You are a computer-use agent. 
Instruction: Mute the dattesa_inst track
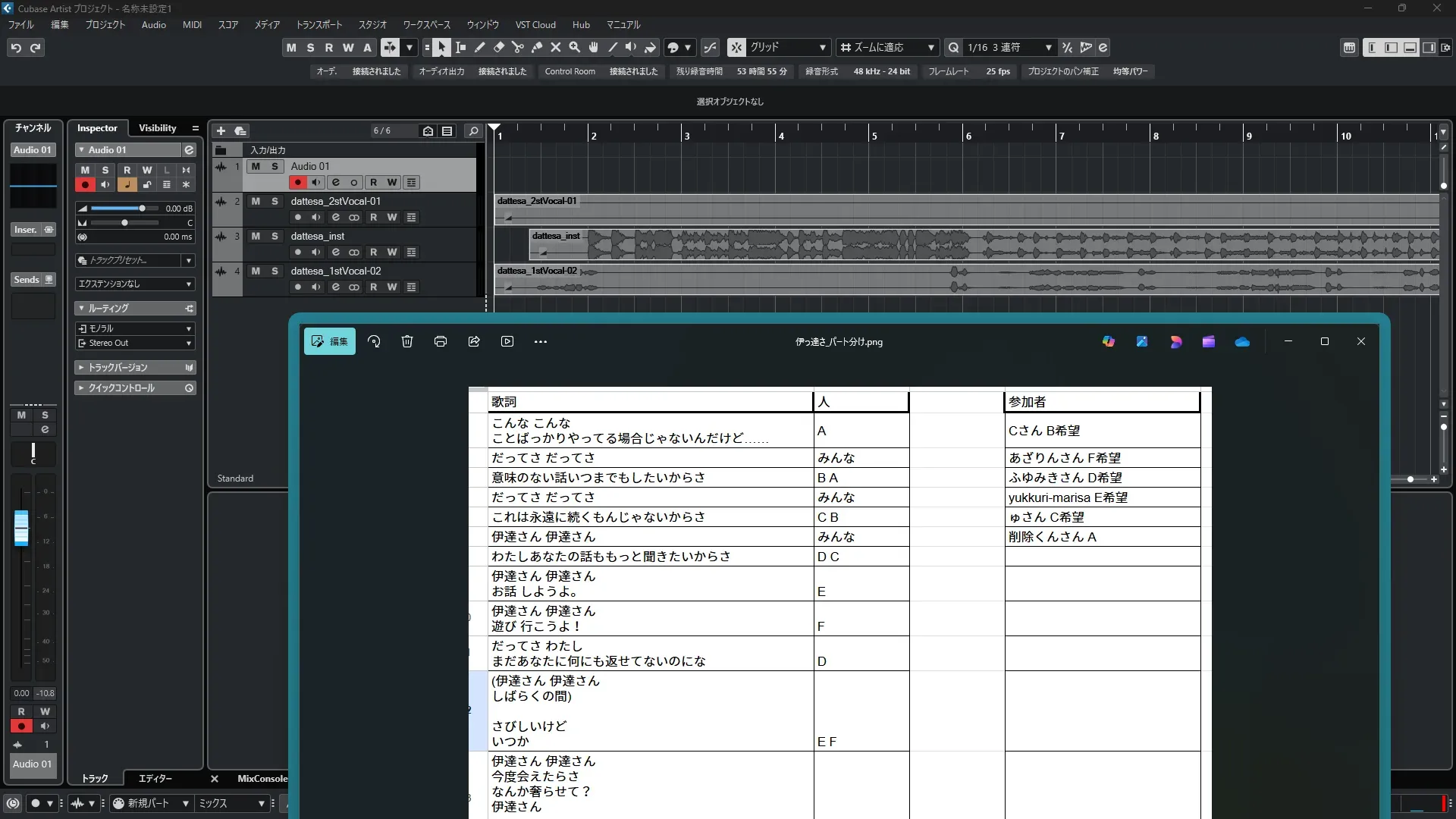[256, 237]
